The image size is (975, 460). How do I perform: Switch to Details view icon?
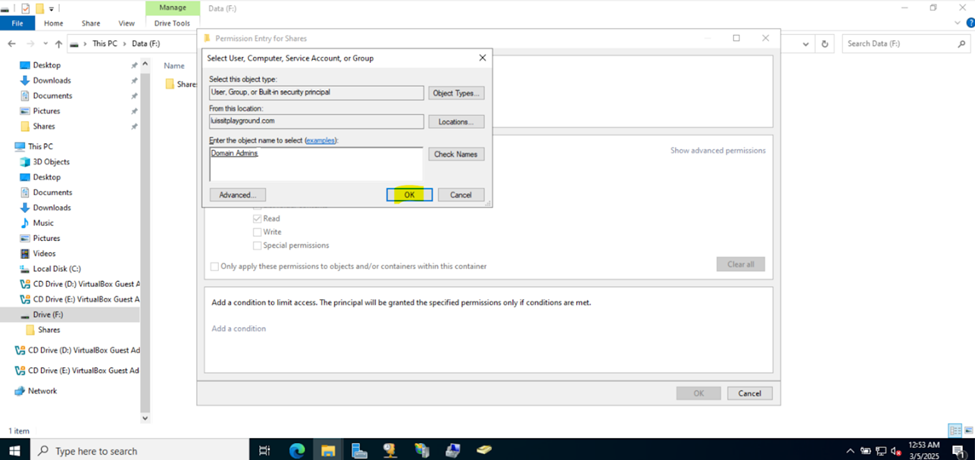(954, 430)
